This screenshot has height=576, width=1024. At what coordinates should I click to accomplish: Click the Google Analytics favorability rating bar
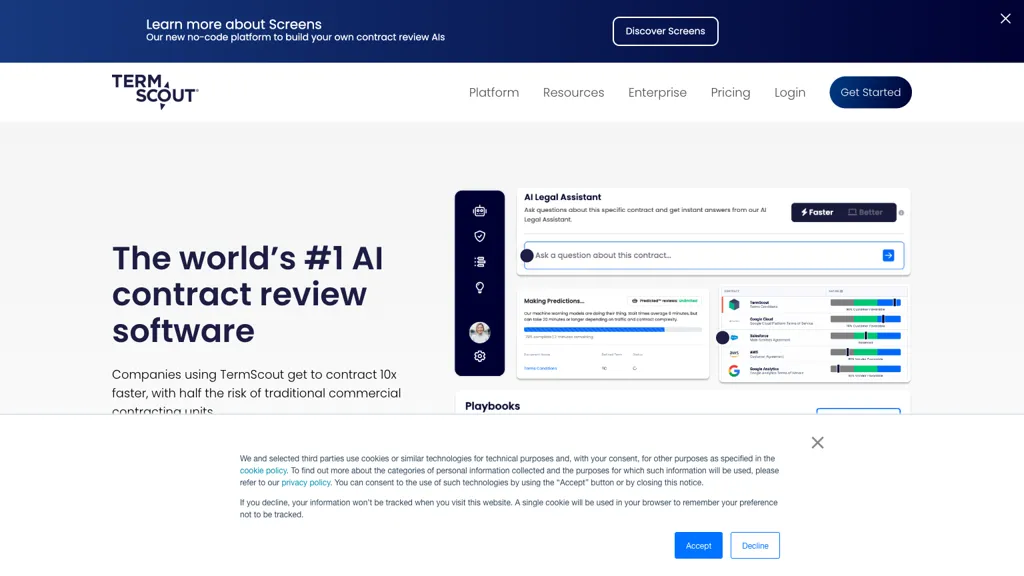click(865, 369)
